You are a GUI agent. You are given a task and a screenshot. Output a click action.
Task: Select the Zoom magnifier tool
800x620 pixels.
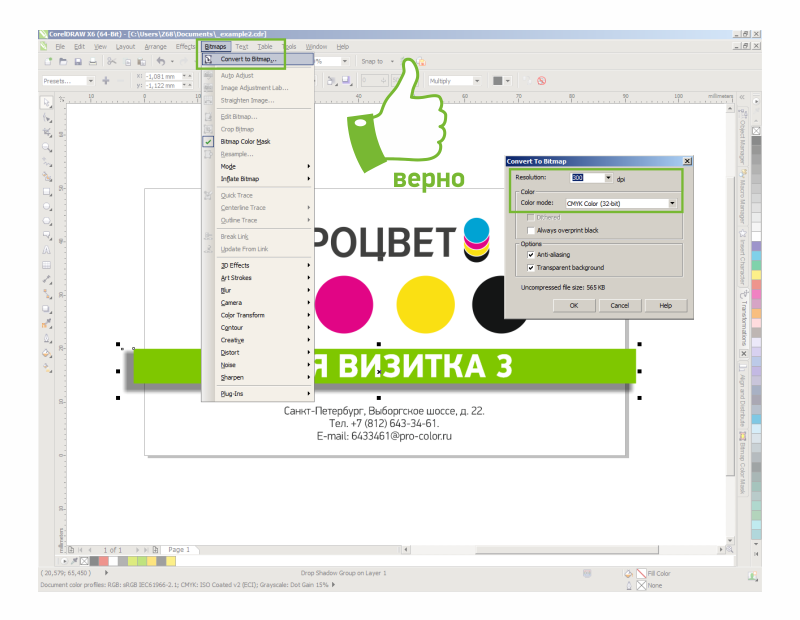click(x=47, y=147)
